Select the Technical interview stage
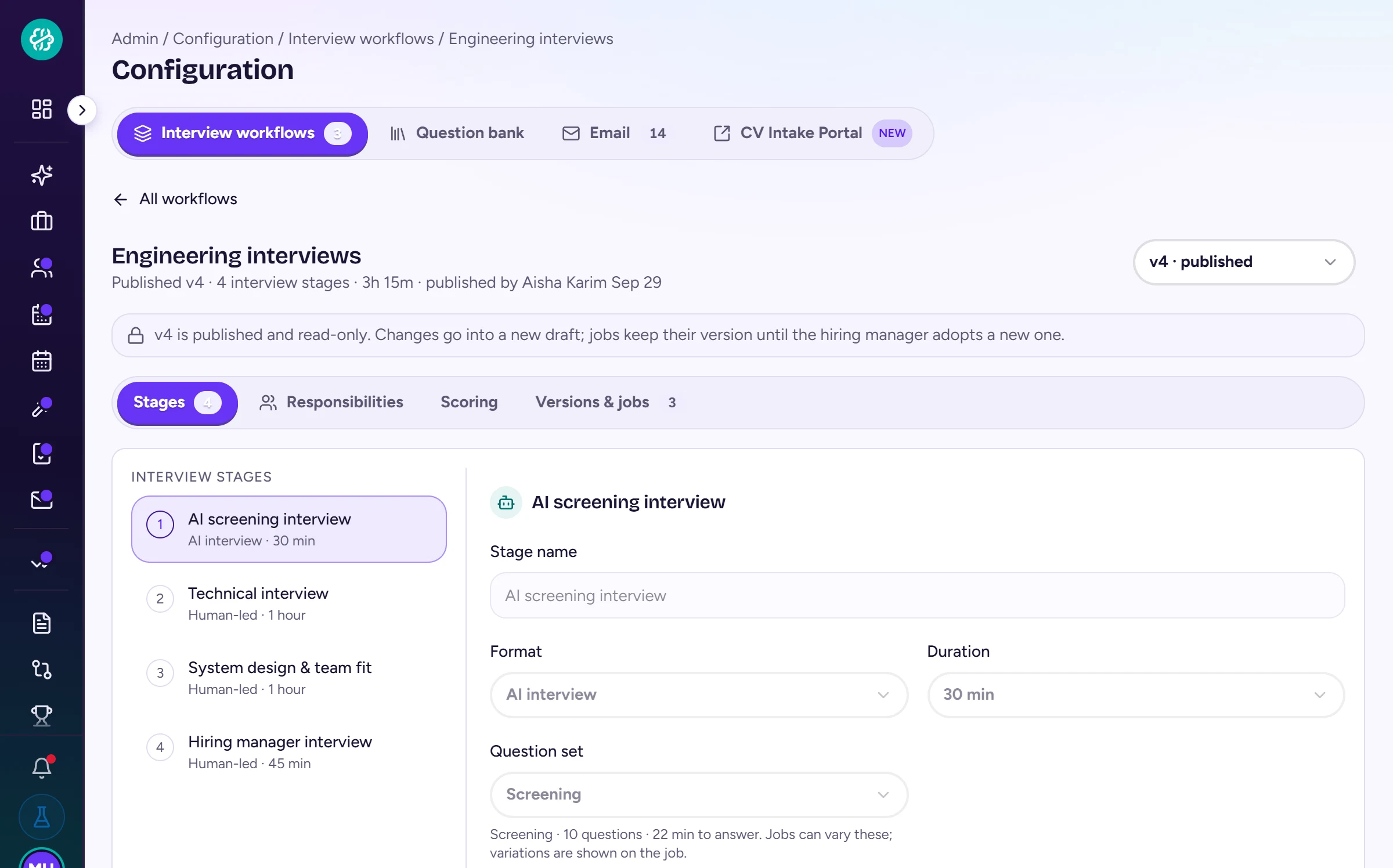Screen dimensions: 1393x868 point(288,603)
